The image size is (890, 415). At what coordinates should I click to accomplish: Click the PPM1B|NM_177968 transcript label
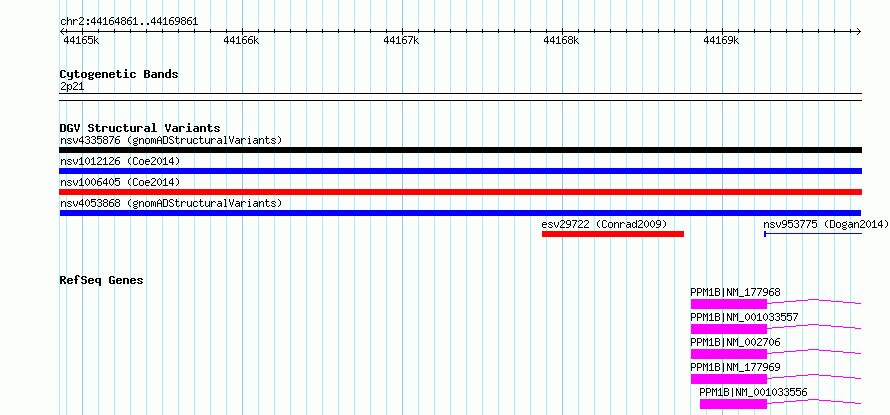736,292
